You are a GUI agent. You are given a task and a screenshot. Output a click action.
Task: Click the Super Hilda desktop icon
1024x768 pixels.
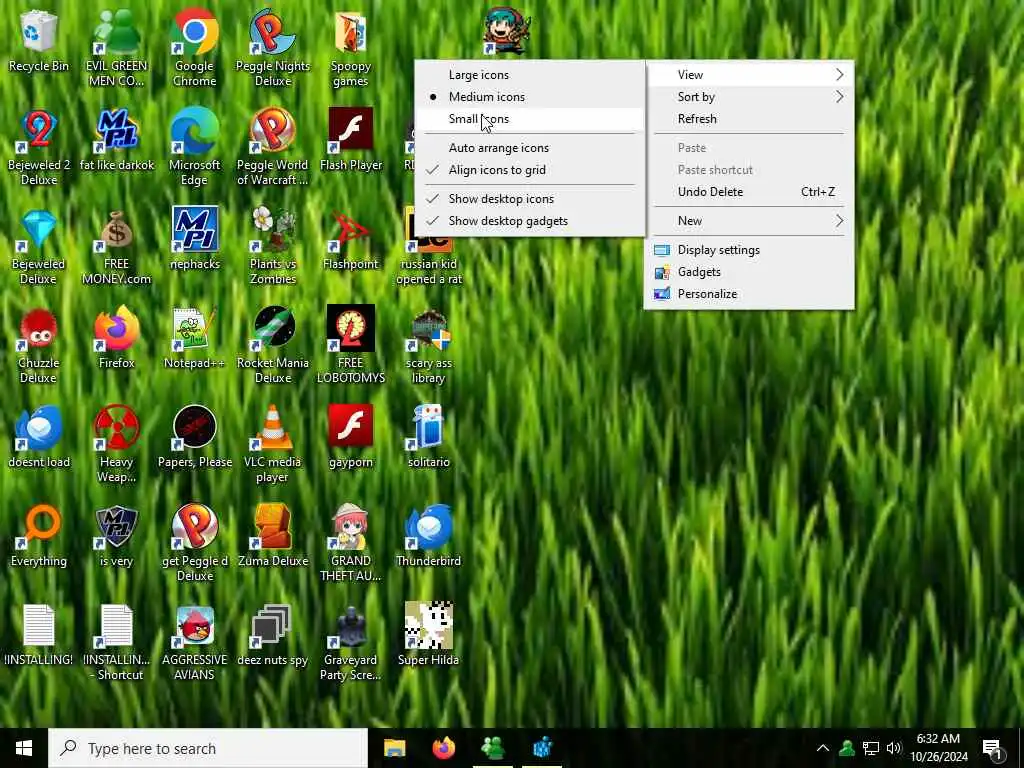click(428, 635)
